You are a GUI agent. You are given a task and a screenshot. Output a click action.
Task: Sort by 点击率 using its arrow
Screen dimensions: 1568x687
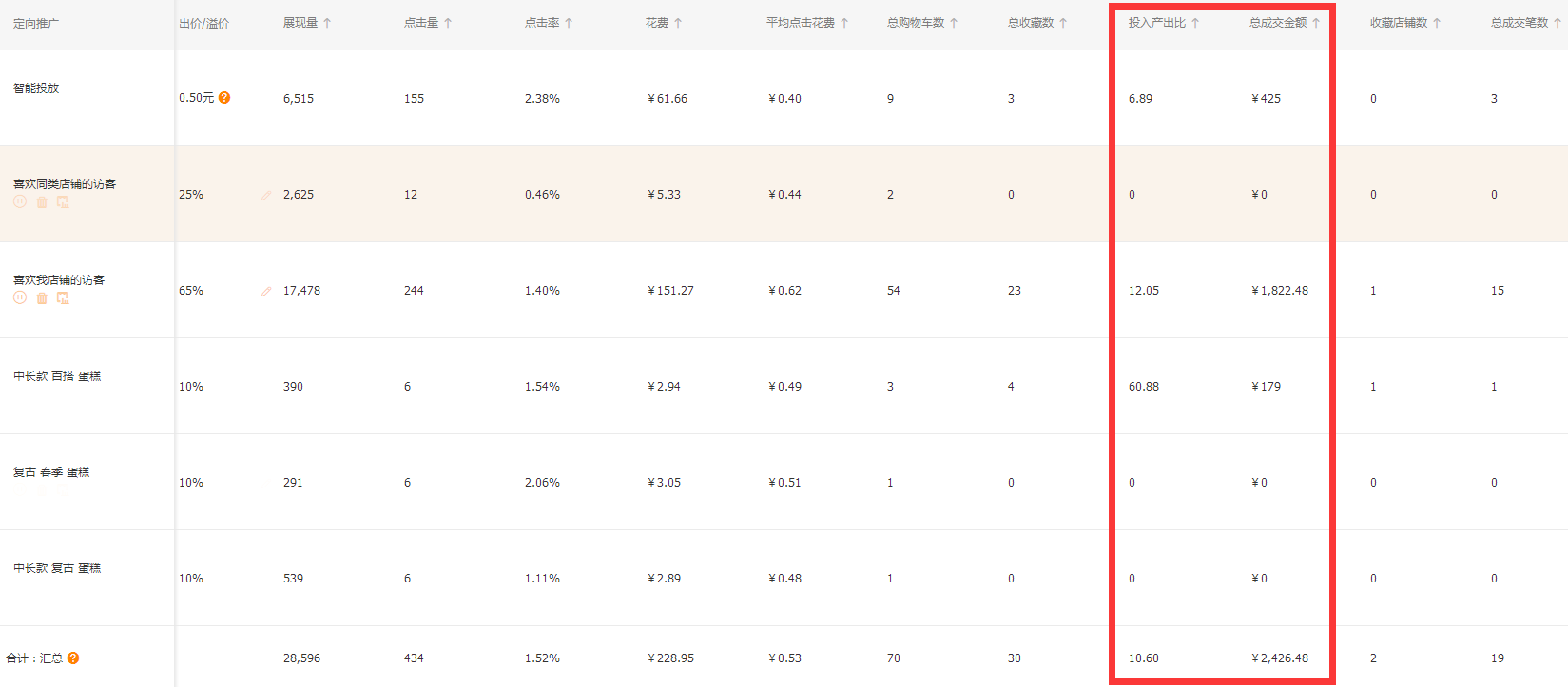click(569, 23)
